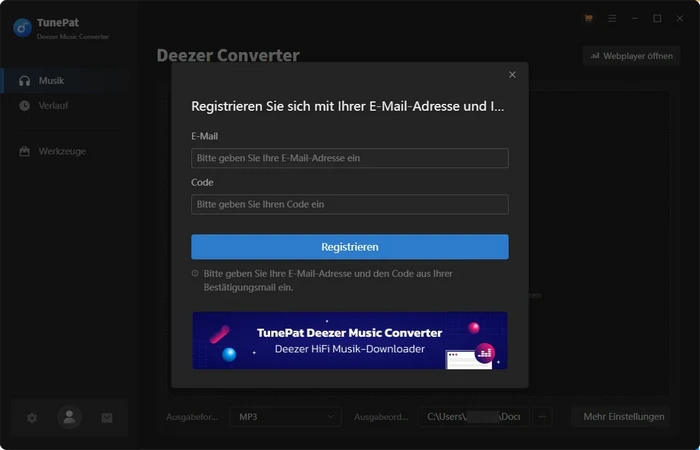
Task: Open the TunePat Deezer Music Converter banner
Action: (x=350, y=341)
